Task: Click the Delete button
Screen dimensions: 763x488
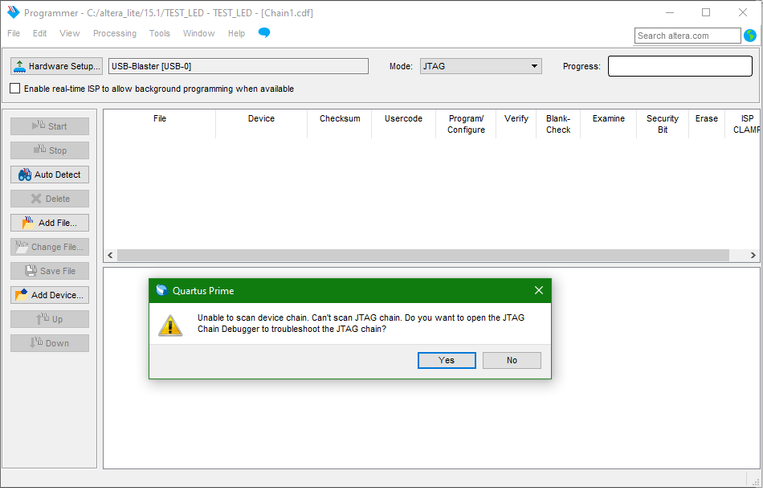Action: [x=50, y=199]
